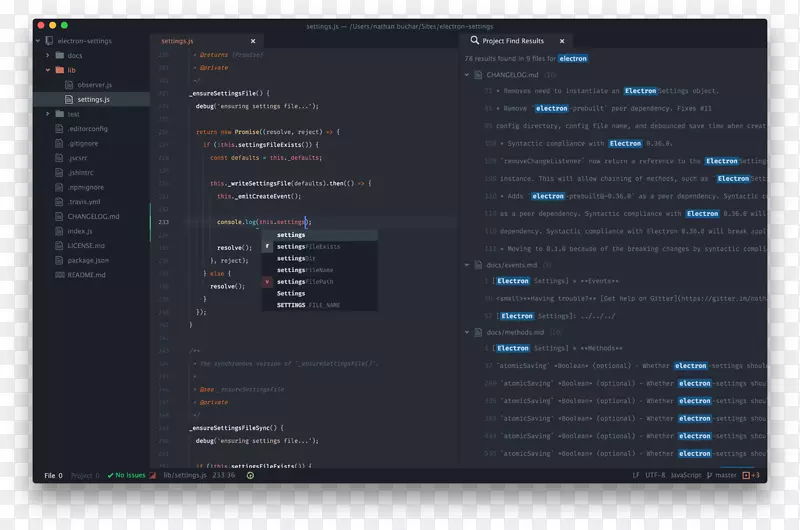The width and height of the screenshot is (800, 530).
Task: Click the circular icon after cursor position in status bar
Action: (250, 475)
